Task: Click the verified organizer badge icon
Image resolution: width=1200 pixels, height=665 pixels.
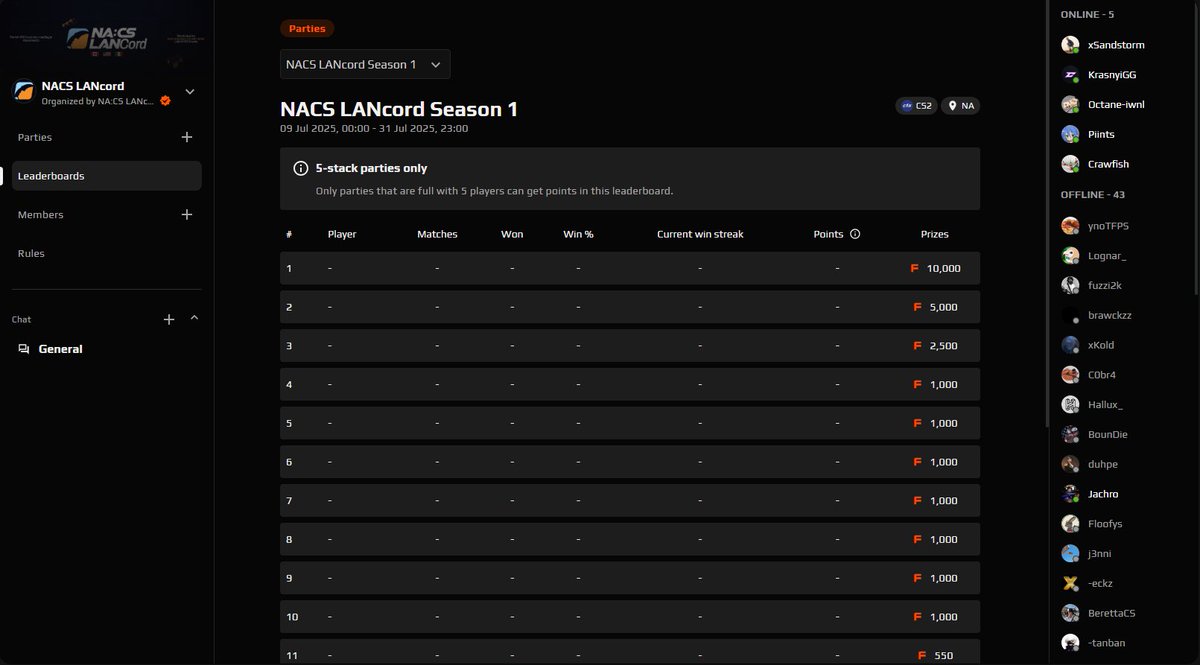Action: tap(165, 101)
